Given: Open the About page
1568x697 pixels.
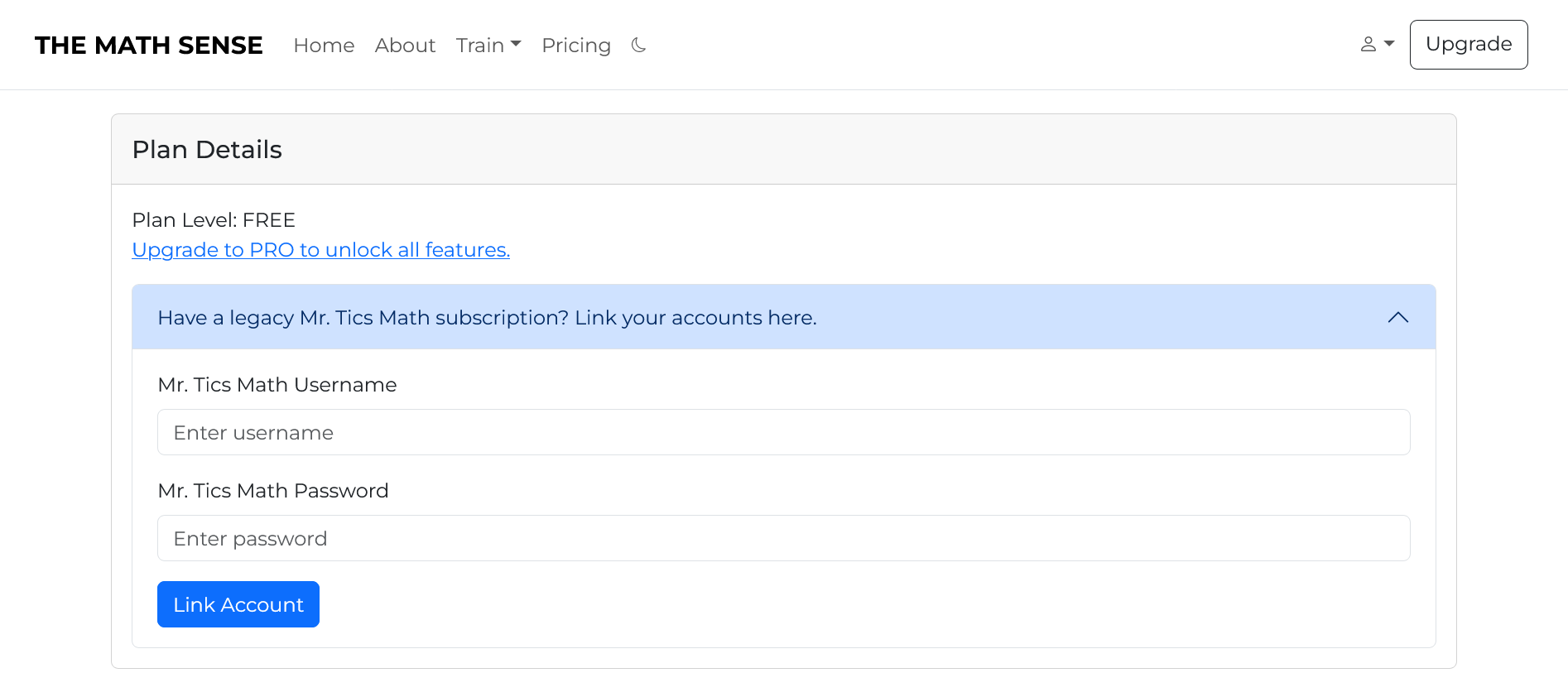Looking at the screenshot, I should [x=405, y=45].
